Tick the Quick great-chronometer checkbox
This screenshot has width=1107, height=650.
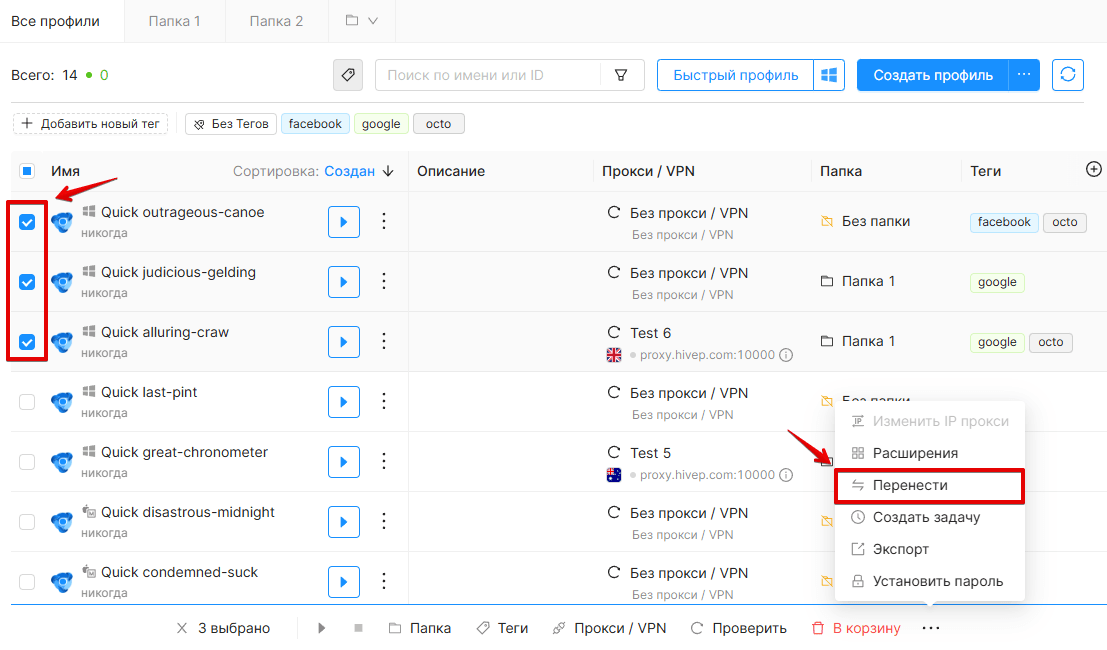tap(27, 462)
